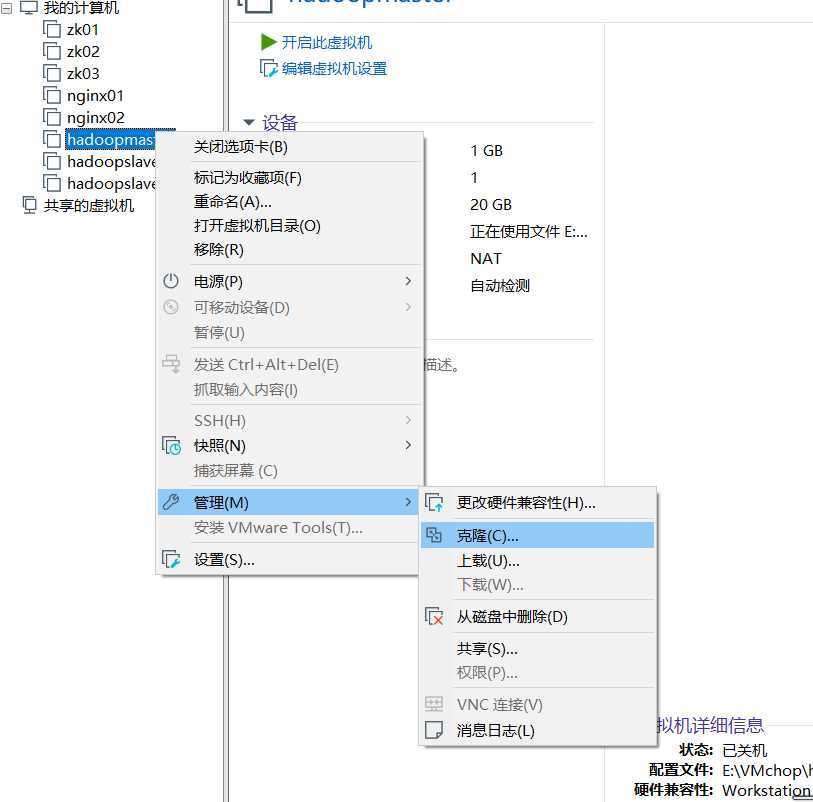Expand the 管理(M) submenu arrow

tap(408, 502)
